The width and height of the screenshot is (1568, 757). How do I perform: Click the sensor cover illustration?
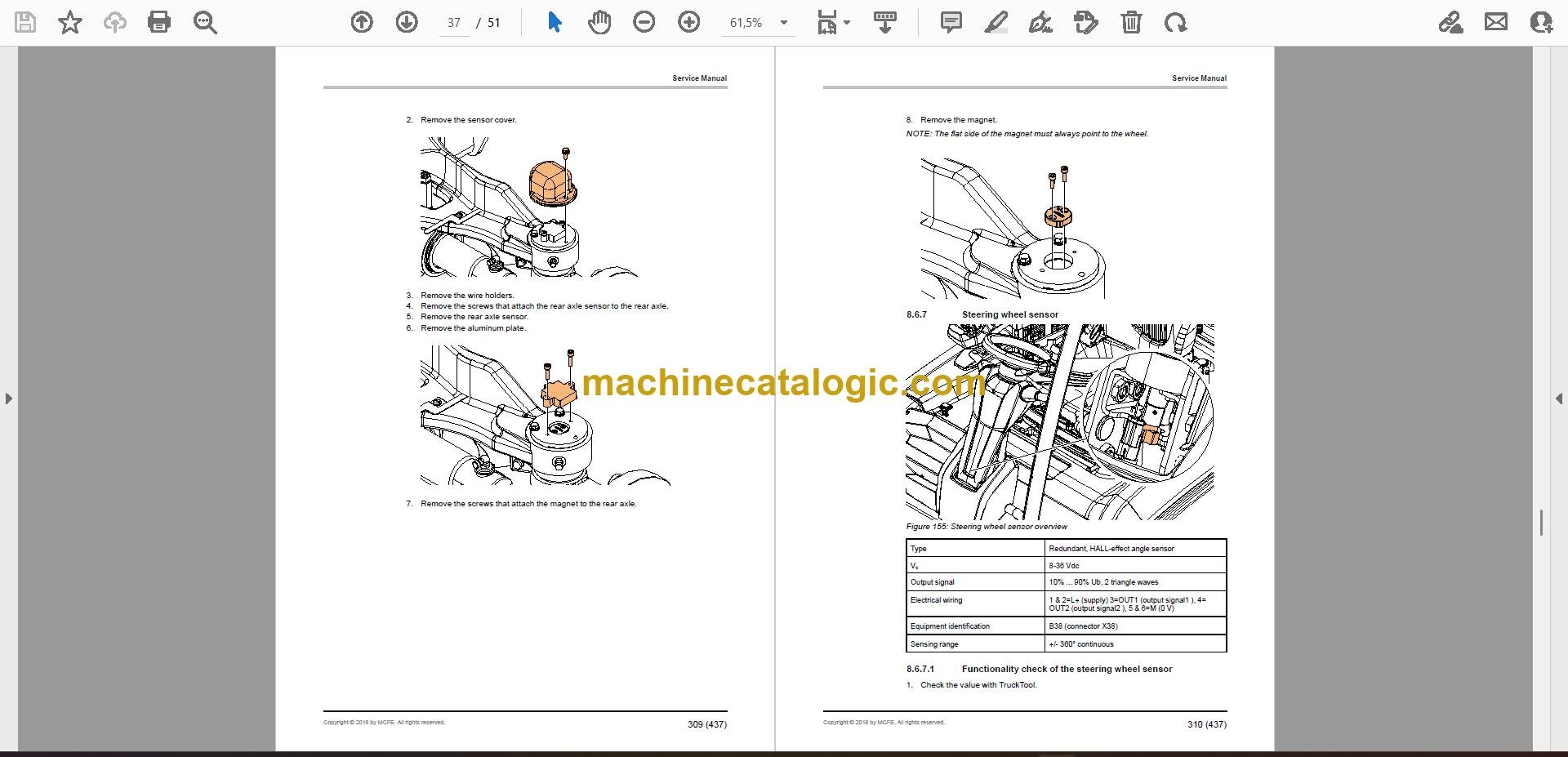(x=528, y=207)
